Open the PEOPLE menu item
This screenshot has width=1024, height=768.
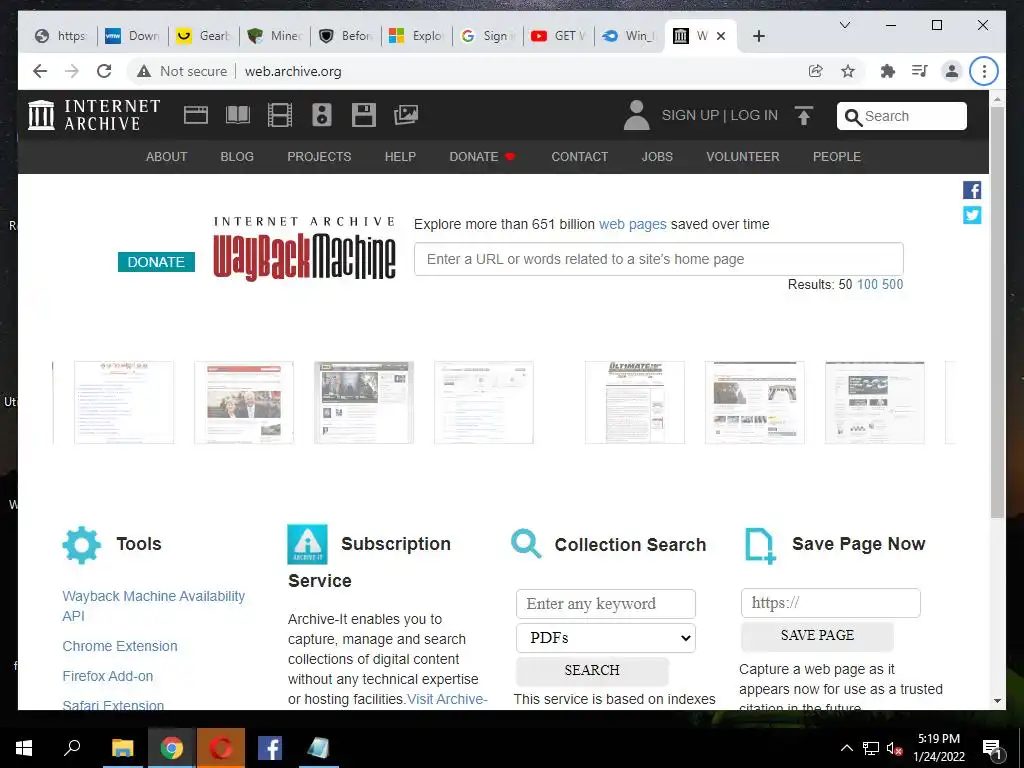pyautogui.click(x=837, y=157)
